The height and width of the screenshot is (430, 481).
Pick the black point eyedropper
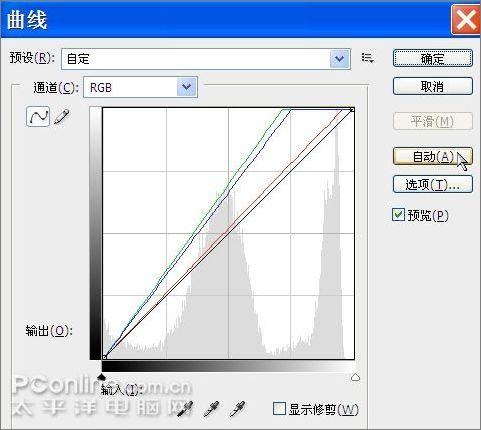[186, 409]
